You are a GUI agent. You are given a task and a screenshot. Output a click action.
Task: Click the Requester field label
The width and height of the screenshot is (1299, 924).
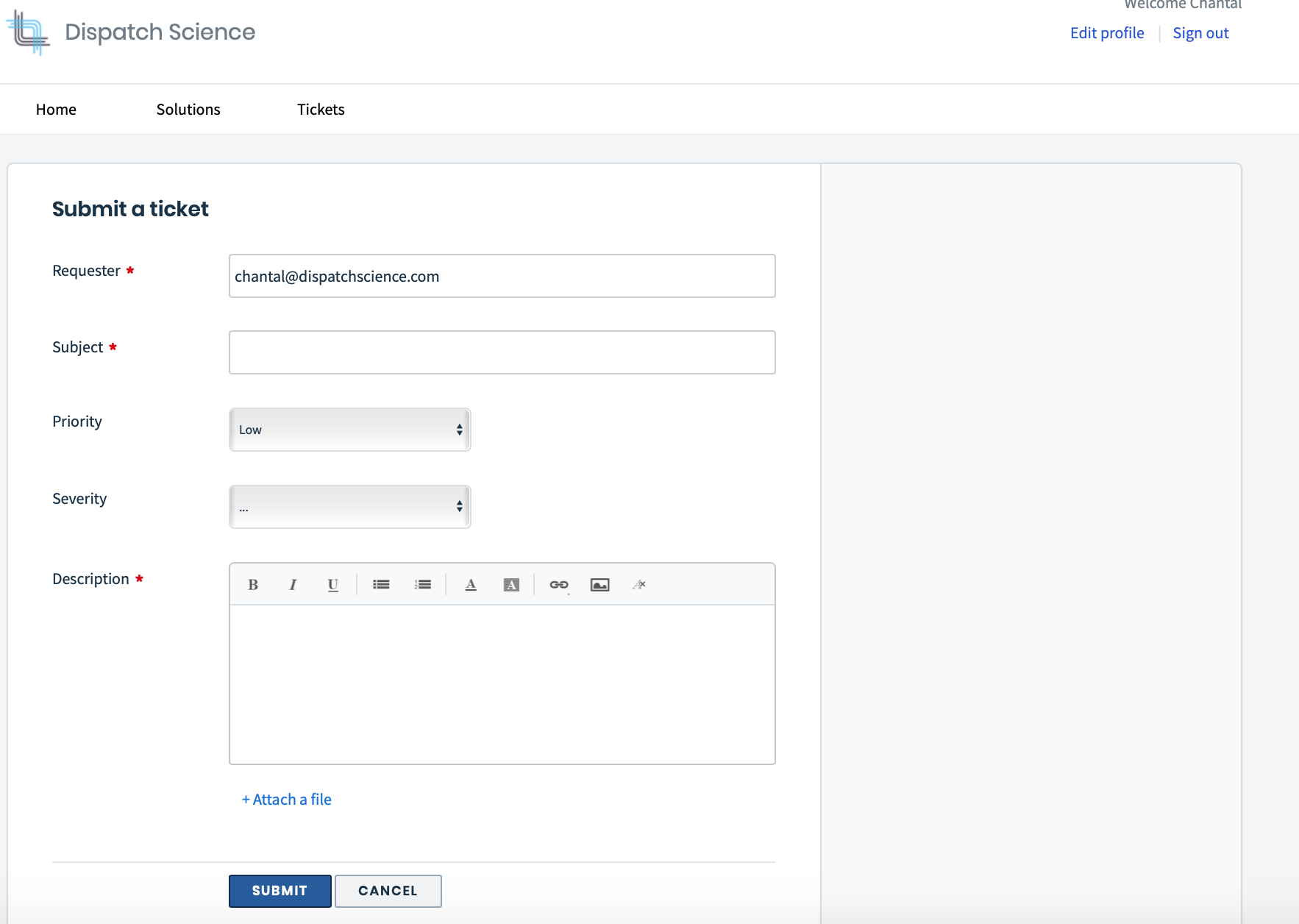pyautogui.click(x=86, y=271)
